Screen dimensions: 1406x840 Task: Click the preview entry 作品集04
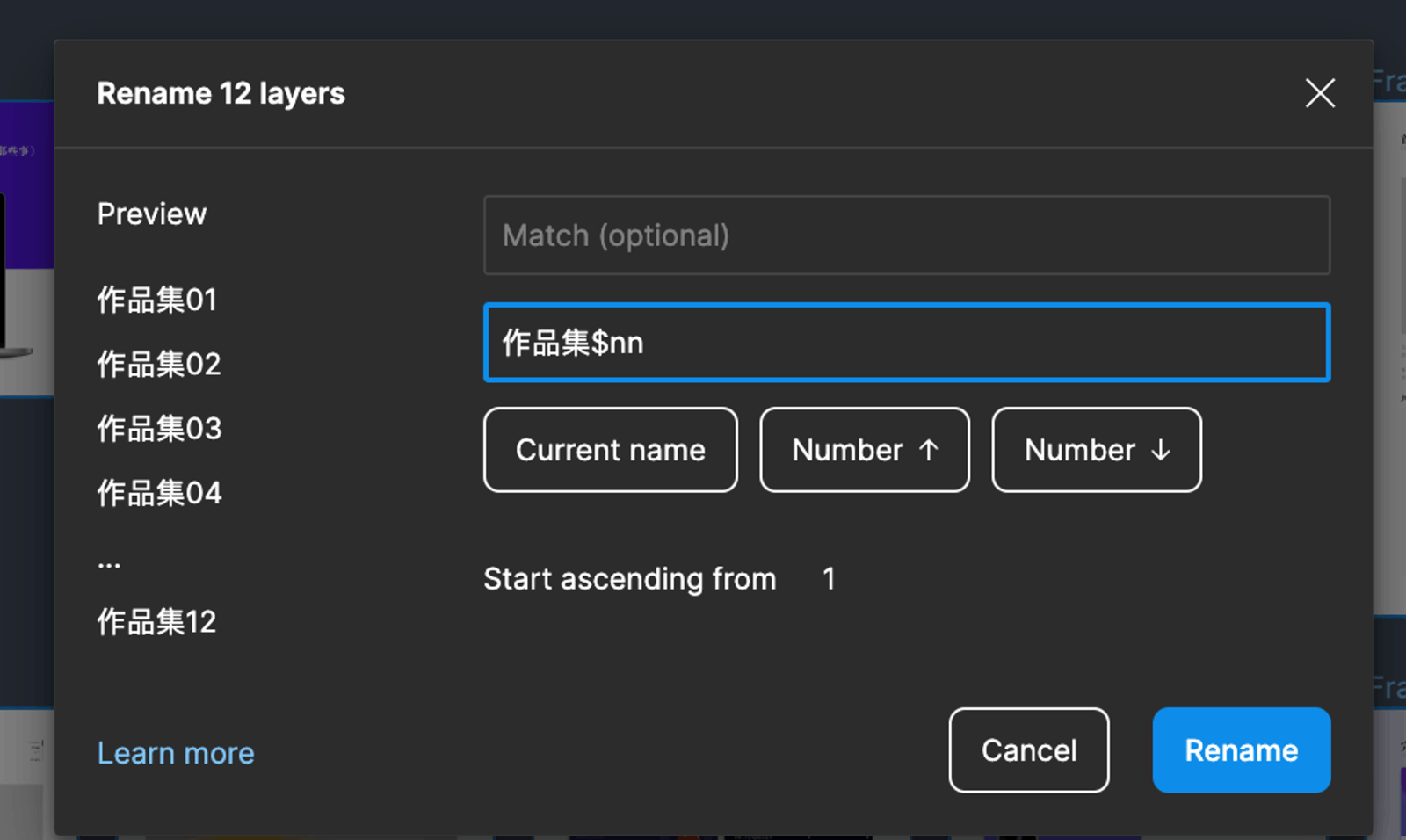click(x=158, y=493)
